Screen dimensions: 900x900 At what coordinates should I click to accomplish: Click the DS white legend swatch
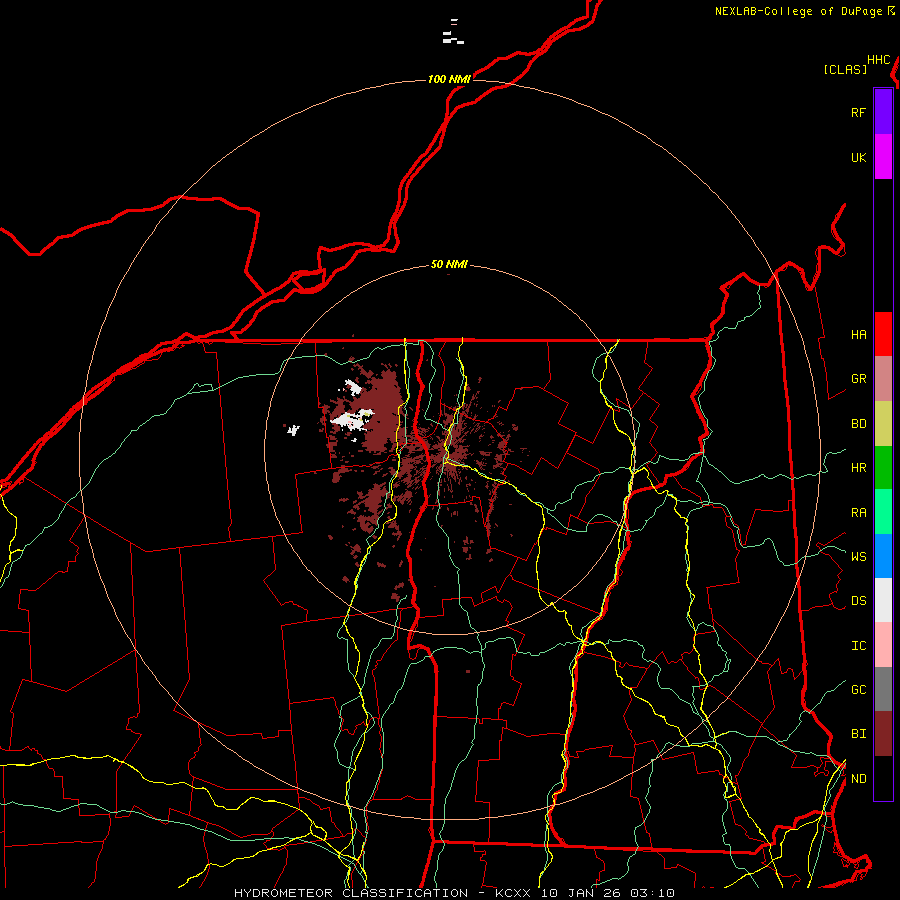coord(883,600)
